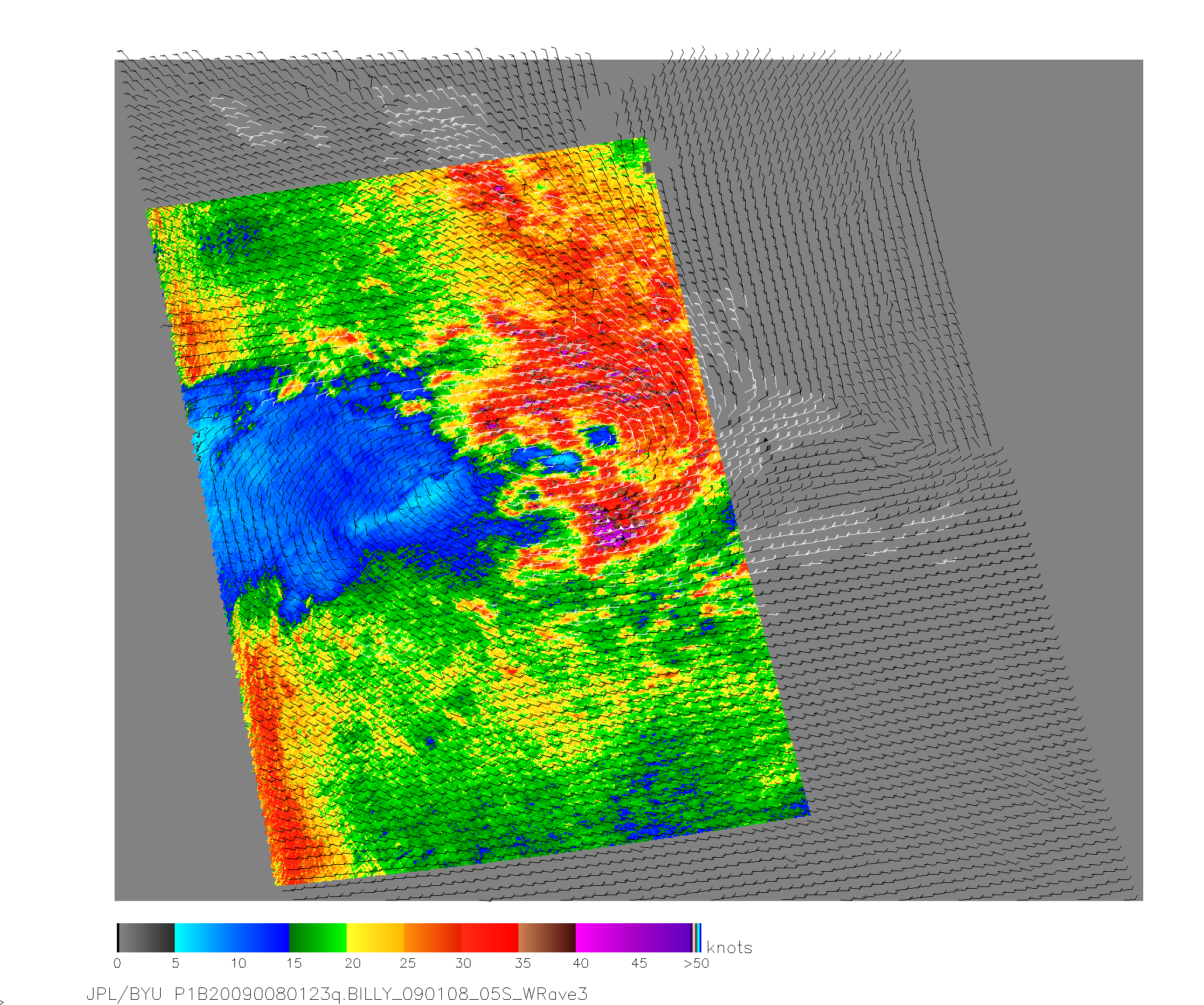Click the green 15-20 knots color band

click(318, 938)
